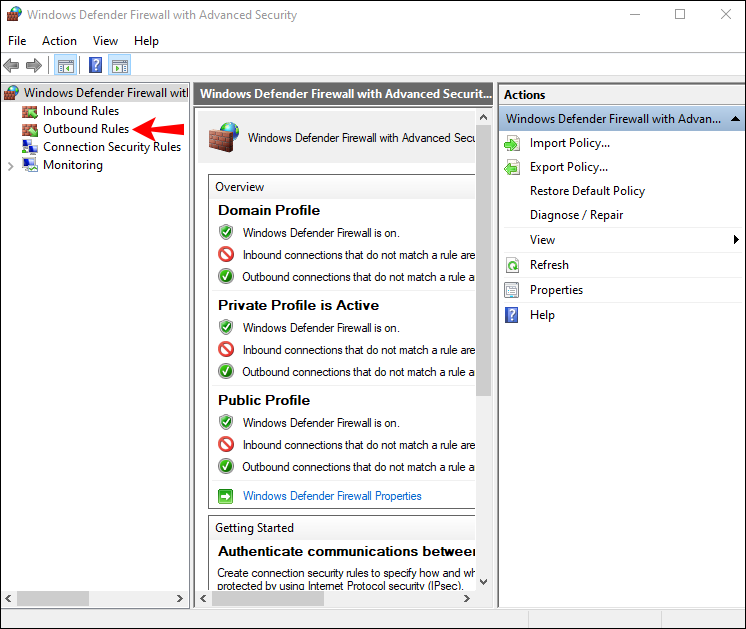Select the Windows Defender Firewall root node
The height and width of the screenshot is (629, 746).
click(x=106, y=93)
